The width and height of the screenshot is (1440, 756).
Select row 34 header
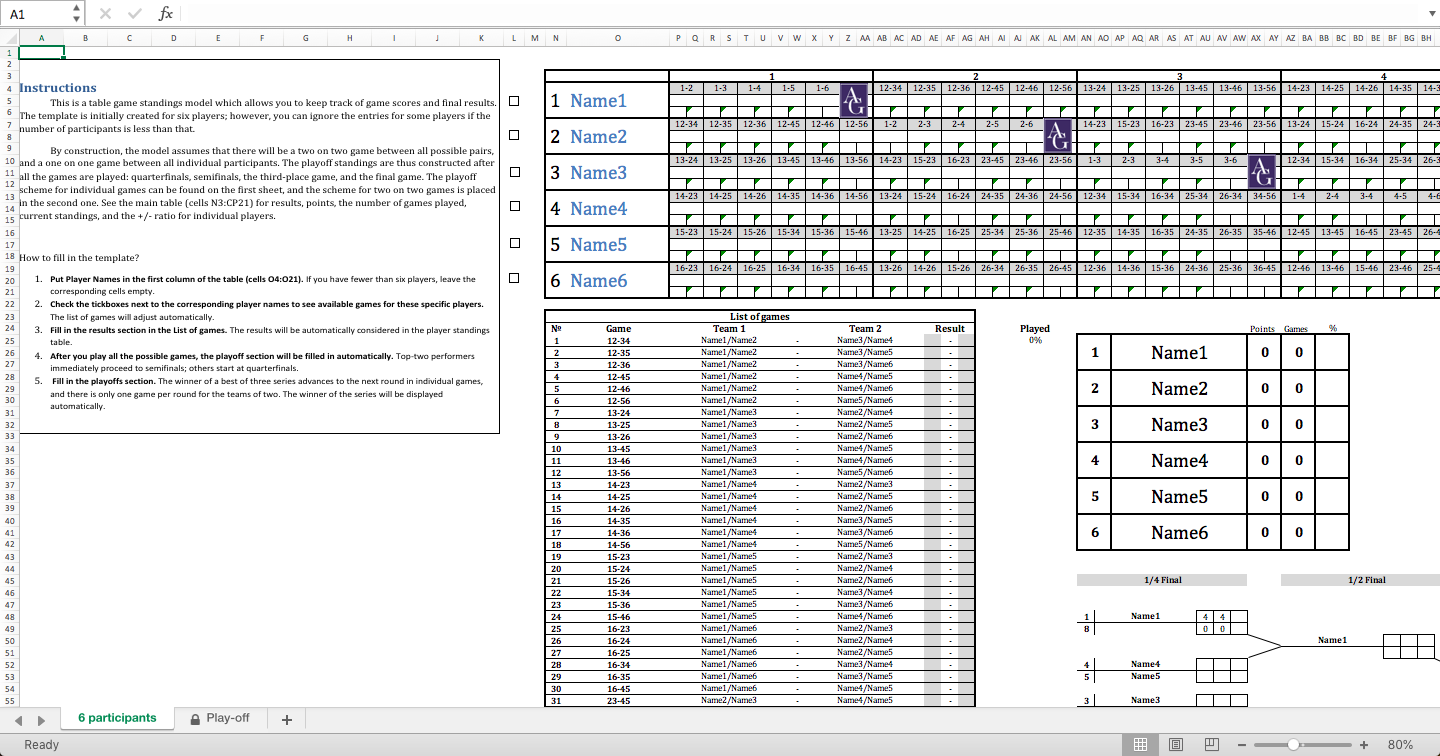[x=9, y=448]
